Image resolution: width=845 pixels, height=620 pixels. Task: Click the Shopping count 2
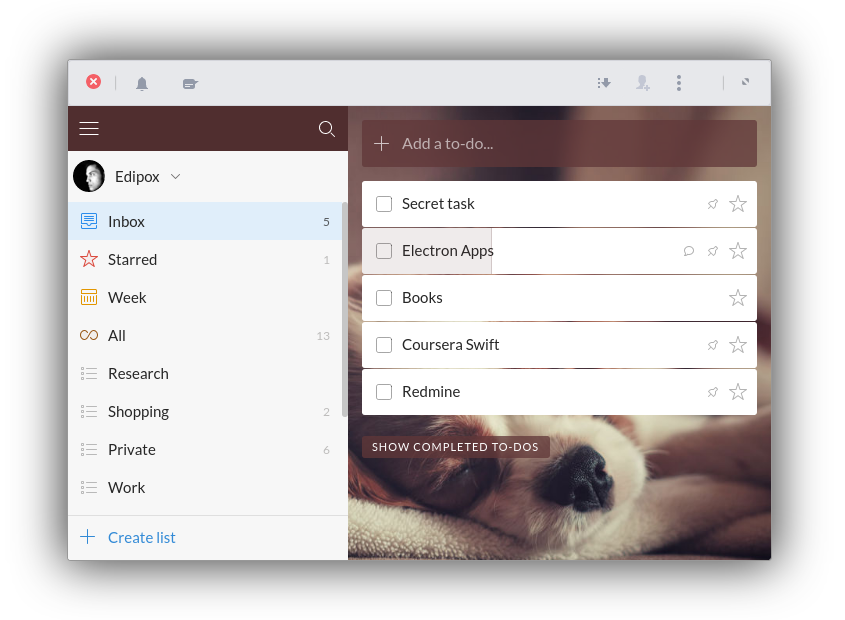(326, 412)
